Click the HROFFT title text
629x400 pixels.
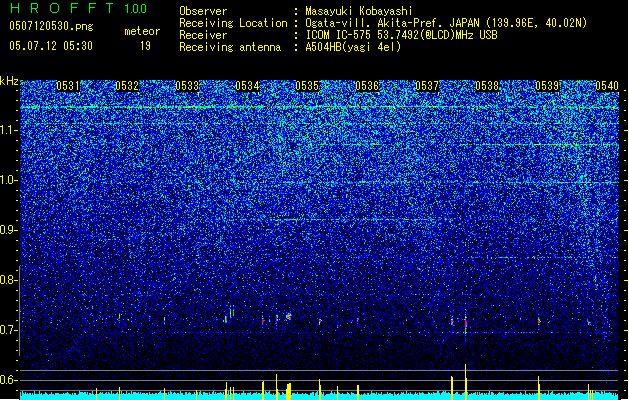pos(62,8)
